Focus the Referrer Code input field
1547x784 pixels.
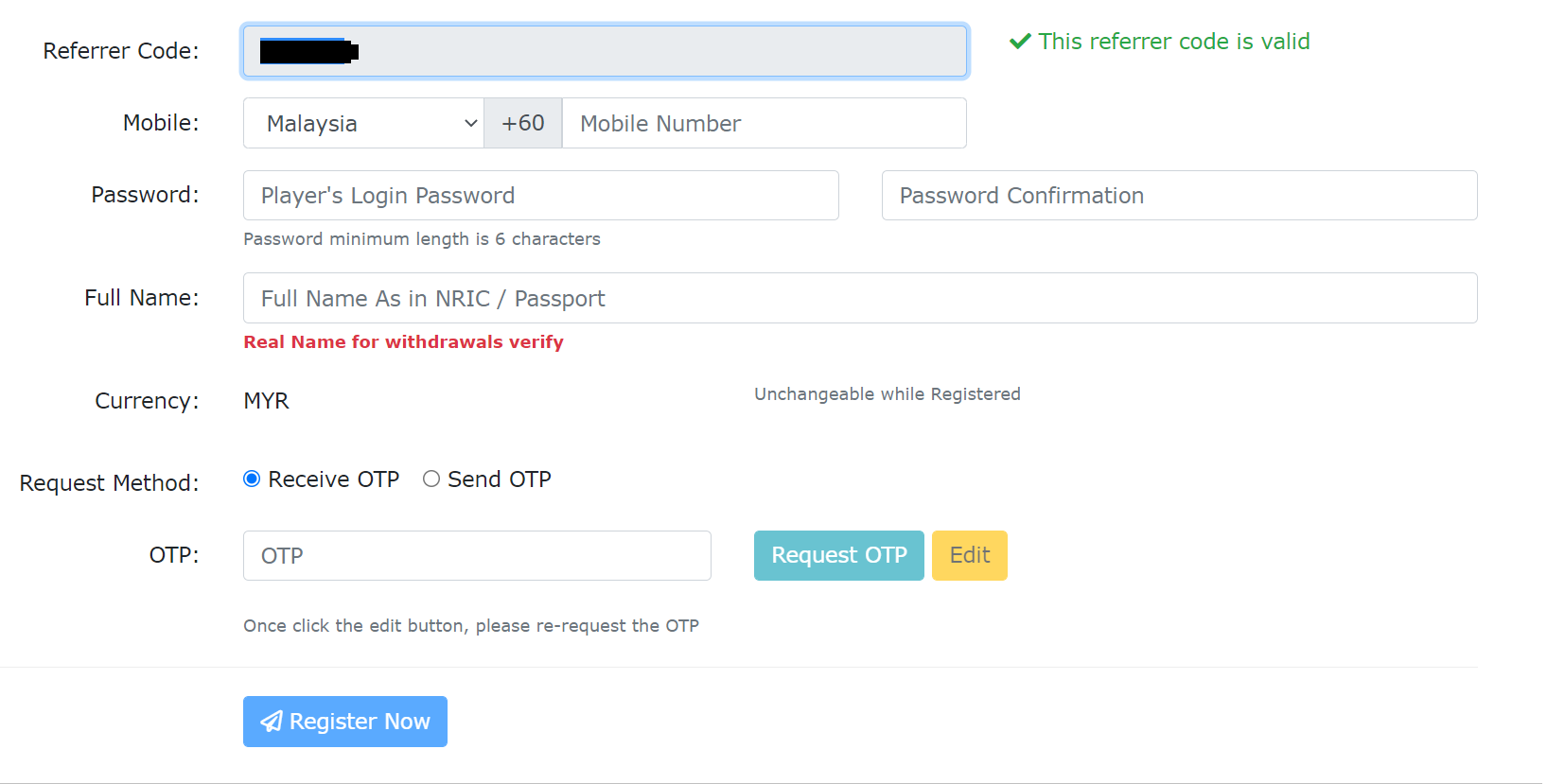[x=605, y=51]
